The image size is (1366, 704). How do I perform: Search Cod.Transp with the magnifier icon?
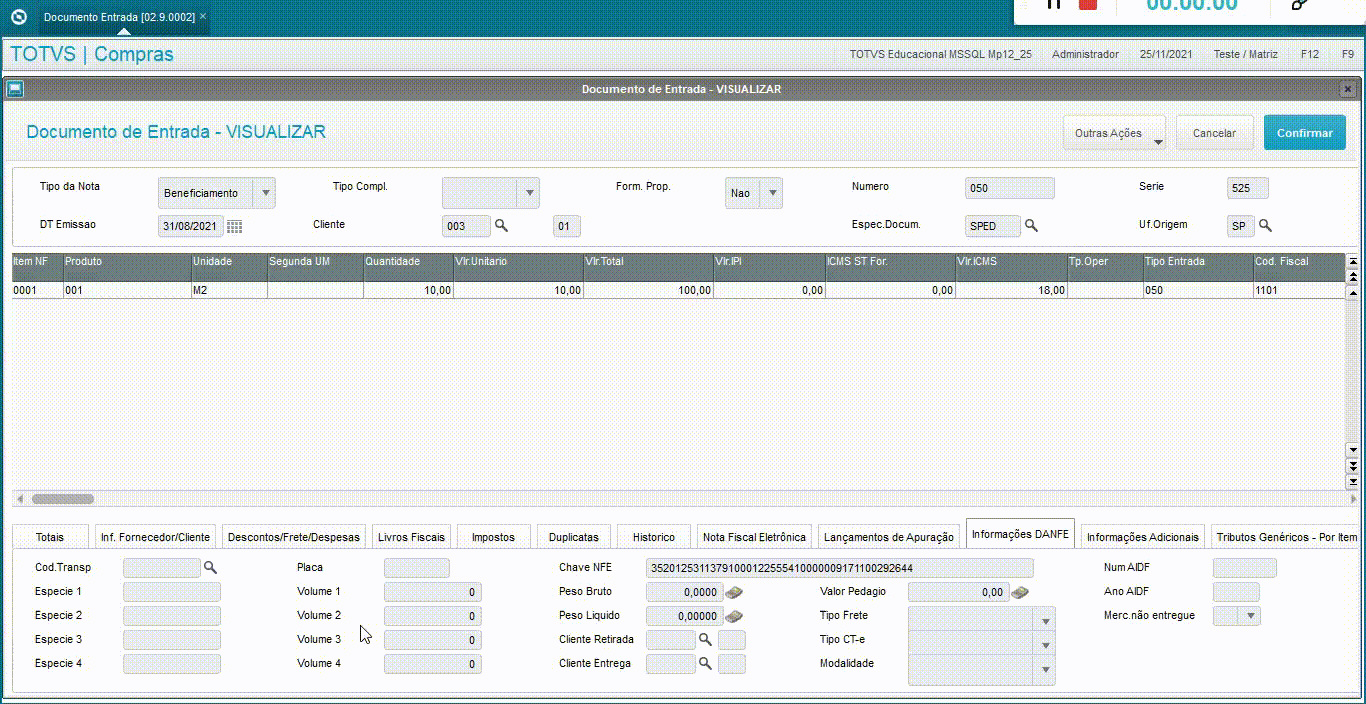(x=210, y=567)
